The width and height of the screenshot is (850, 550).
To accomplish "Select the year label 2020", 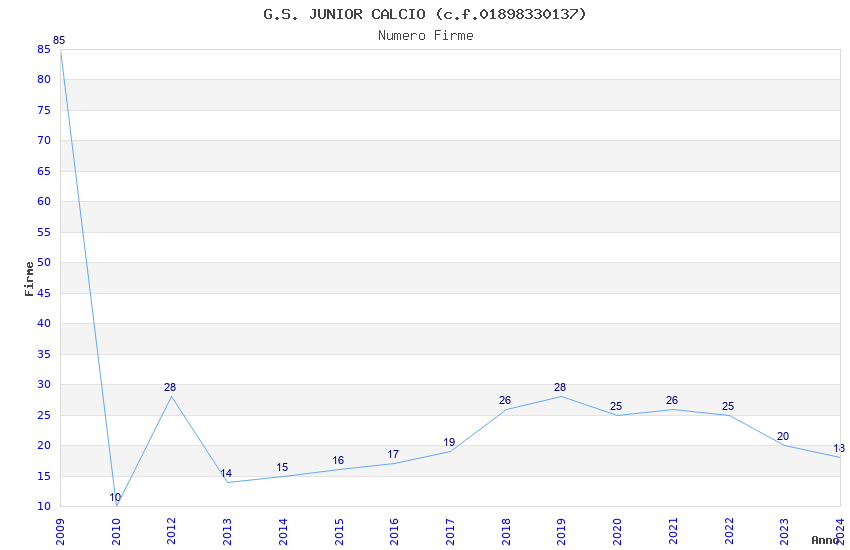I will coord(618,531).
